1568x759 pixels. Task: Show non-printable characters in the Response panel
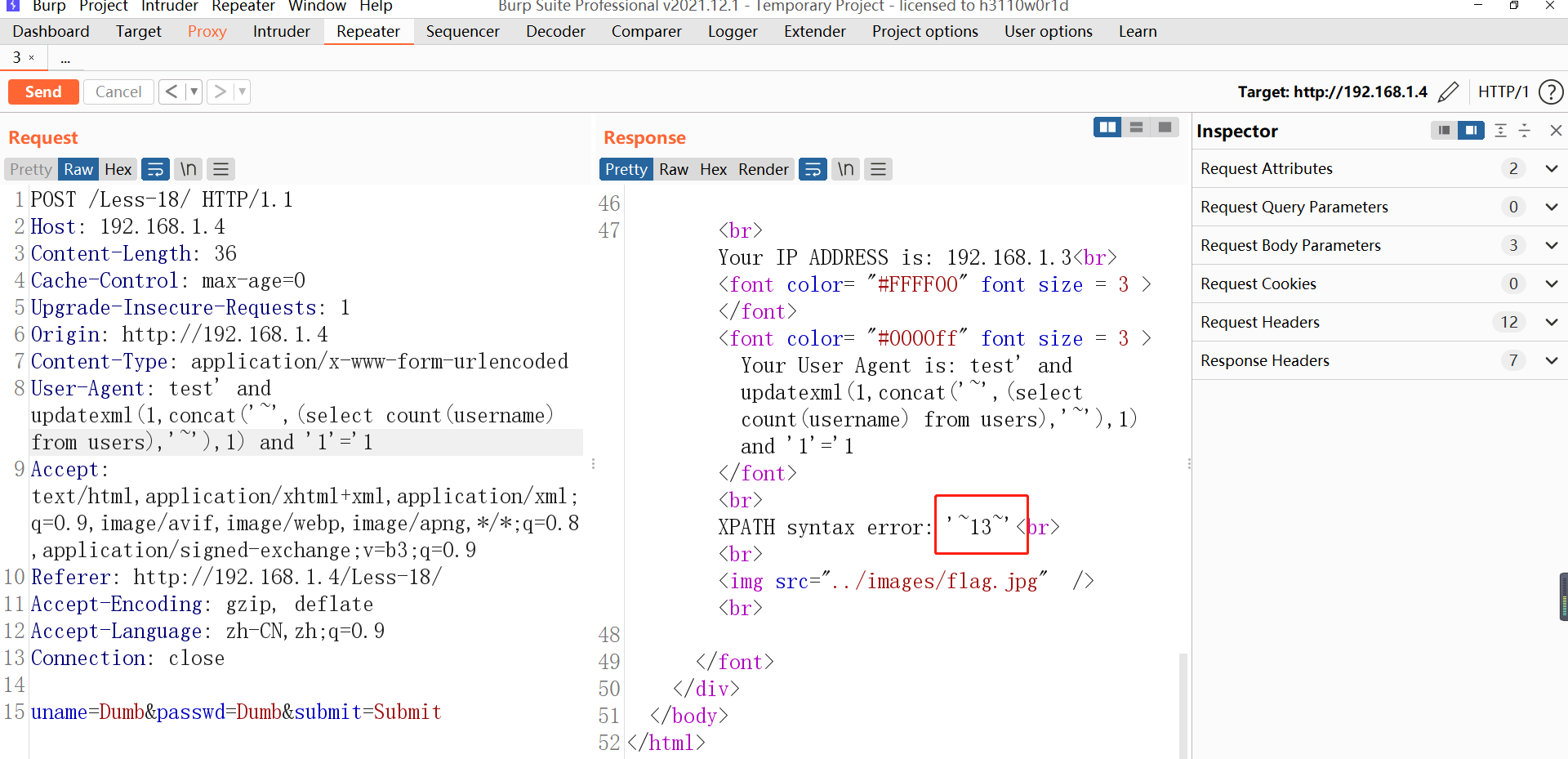click(845, 169)
